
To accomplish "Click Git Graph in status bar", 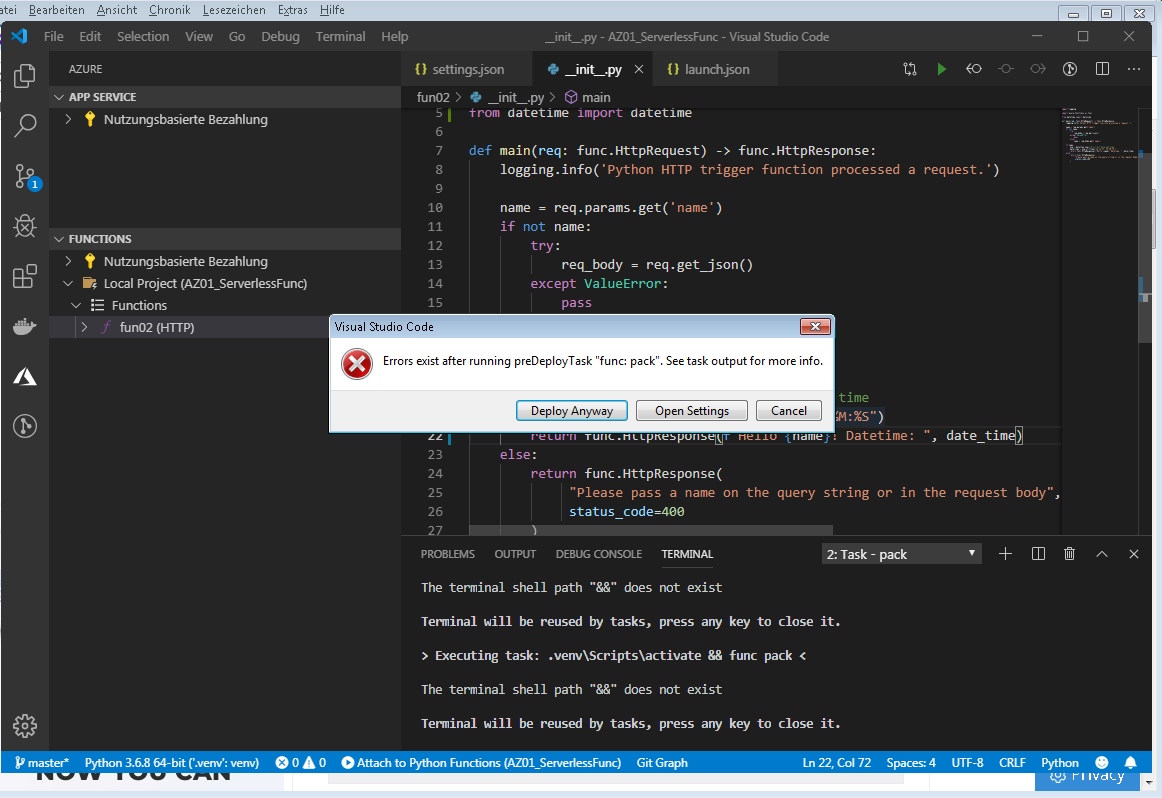I will pyautogui.click(x=662, y=762).
